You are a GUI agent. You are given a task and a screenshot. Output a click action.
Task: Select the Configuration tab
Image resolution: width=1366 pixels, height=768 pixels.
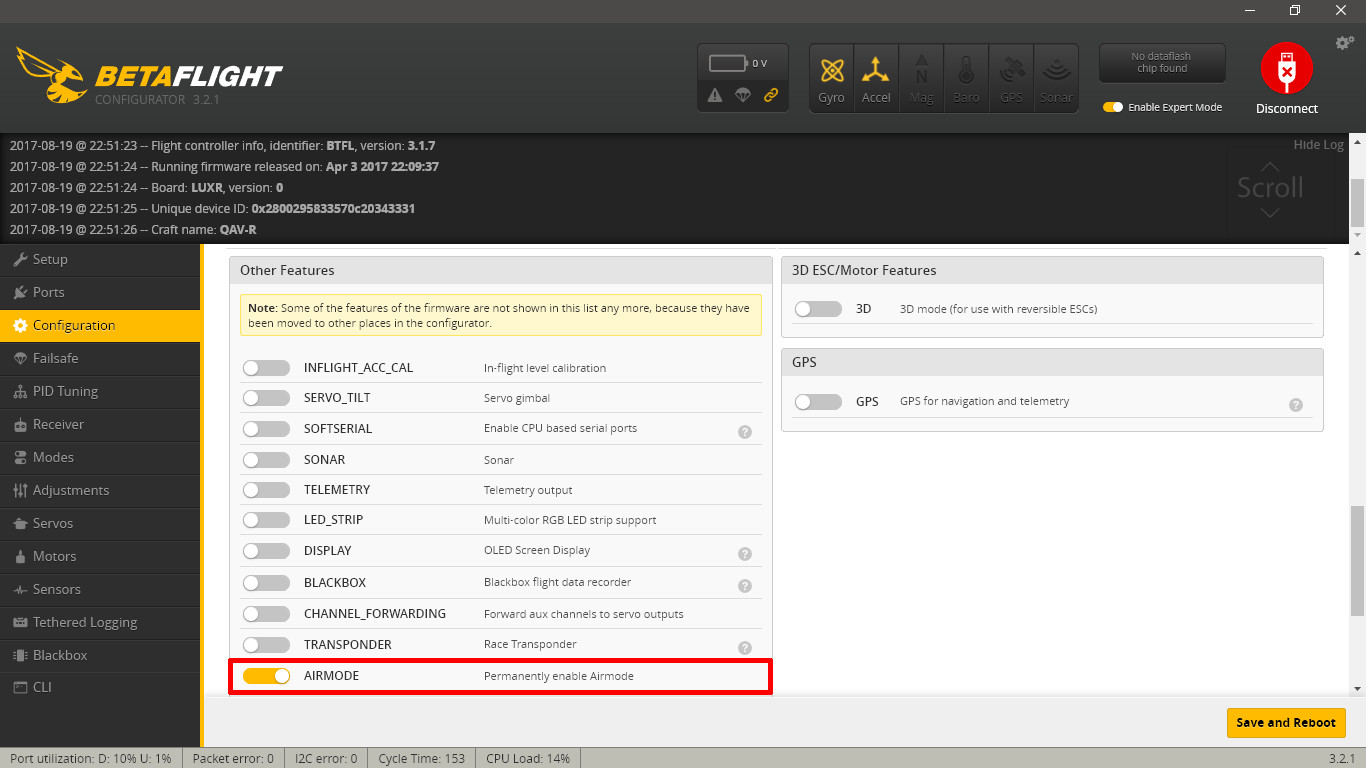tap(100, 325)
